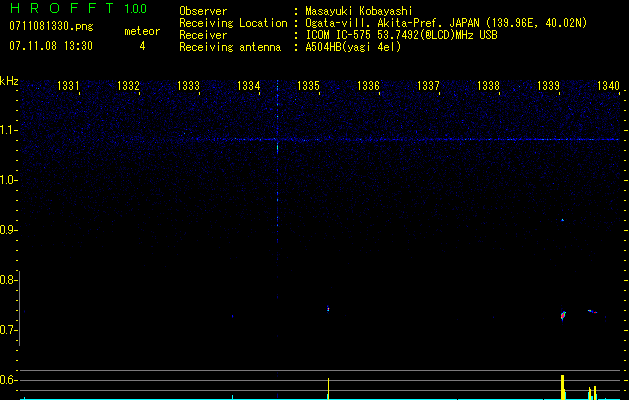Screen dimensions: 629x400
Task: Click the 0.9 kHz axis label
Action: (8, 230)
